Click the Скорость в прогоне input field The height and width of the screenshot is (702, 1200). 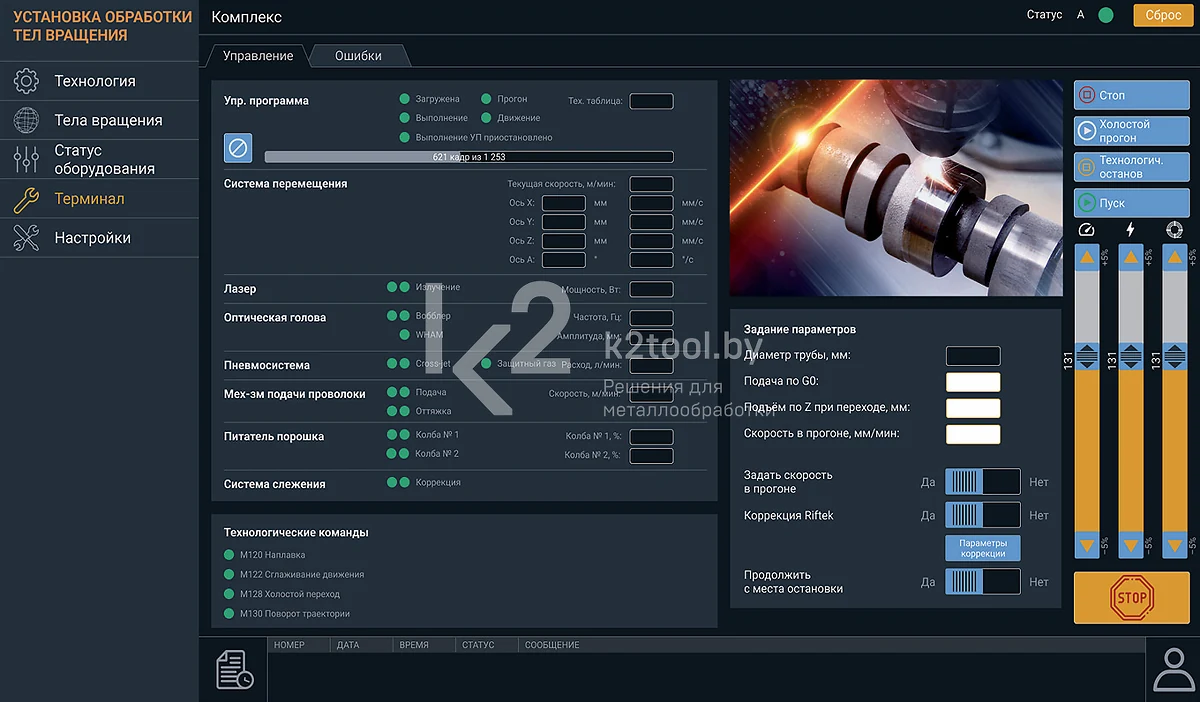pos(973,434)
